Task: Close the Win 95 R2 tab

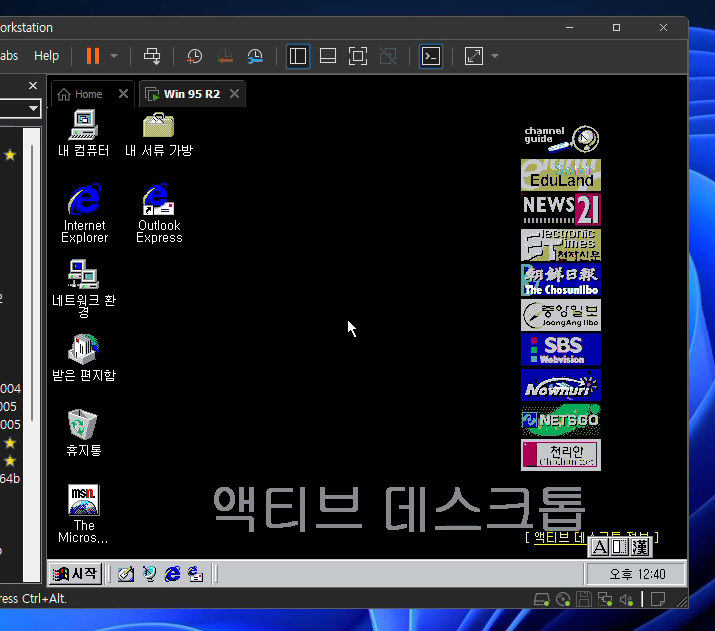Action: [x=234, y=93]
